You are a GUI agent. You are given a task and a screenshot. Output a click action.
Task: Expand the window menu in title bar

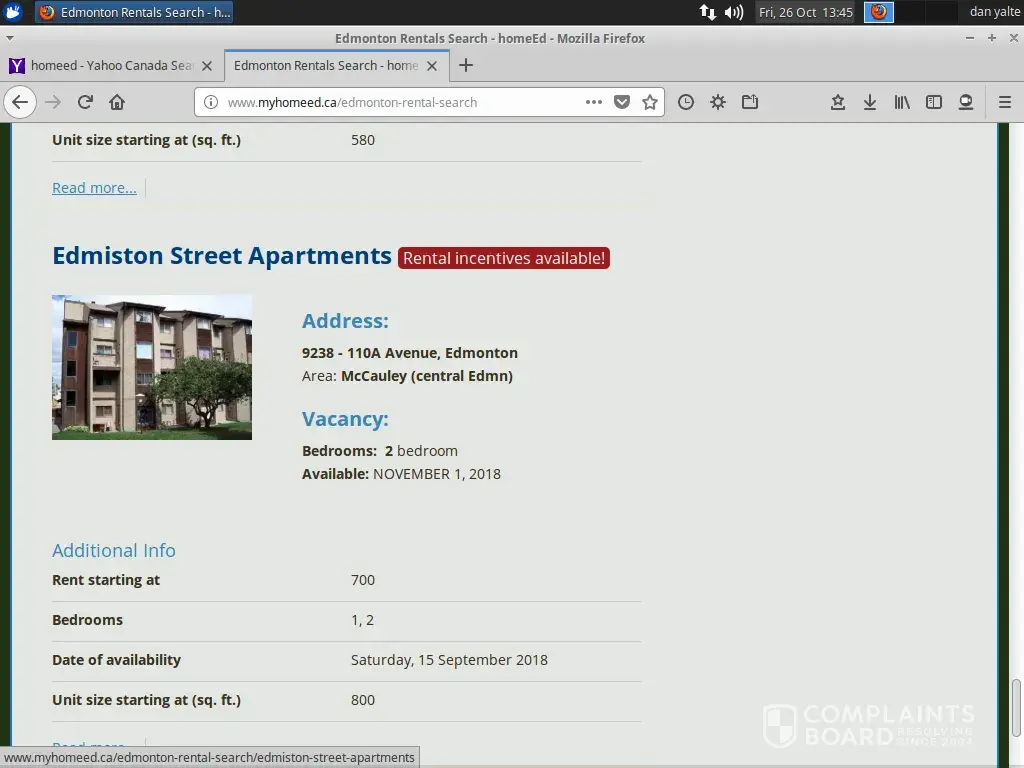[x=10, y=38]
